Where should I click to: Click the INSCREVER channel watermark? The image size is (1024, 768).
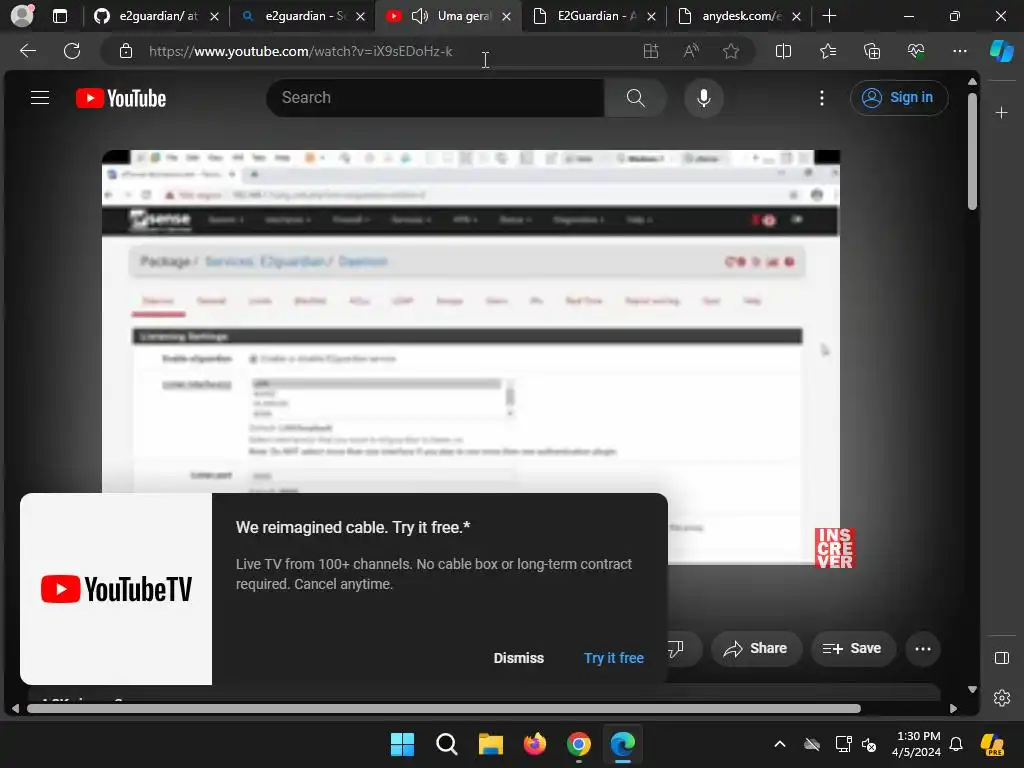tap(834, 548)
